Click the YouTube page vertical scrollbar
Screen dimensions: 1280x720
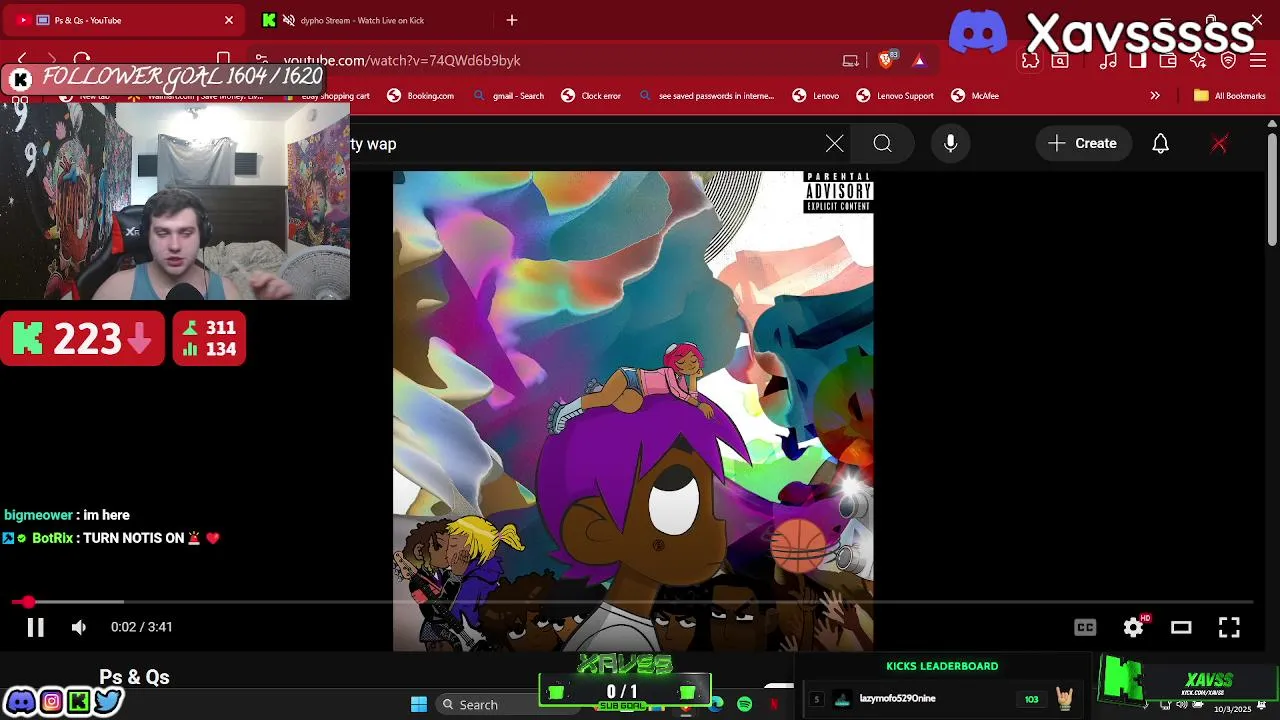pos(1272,190)
